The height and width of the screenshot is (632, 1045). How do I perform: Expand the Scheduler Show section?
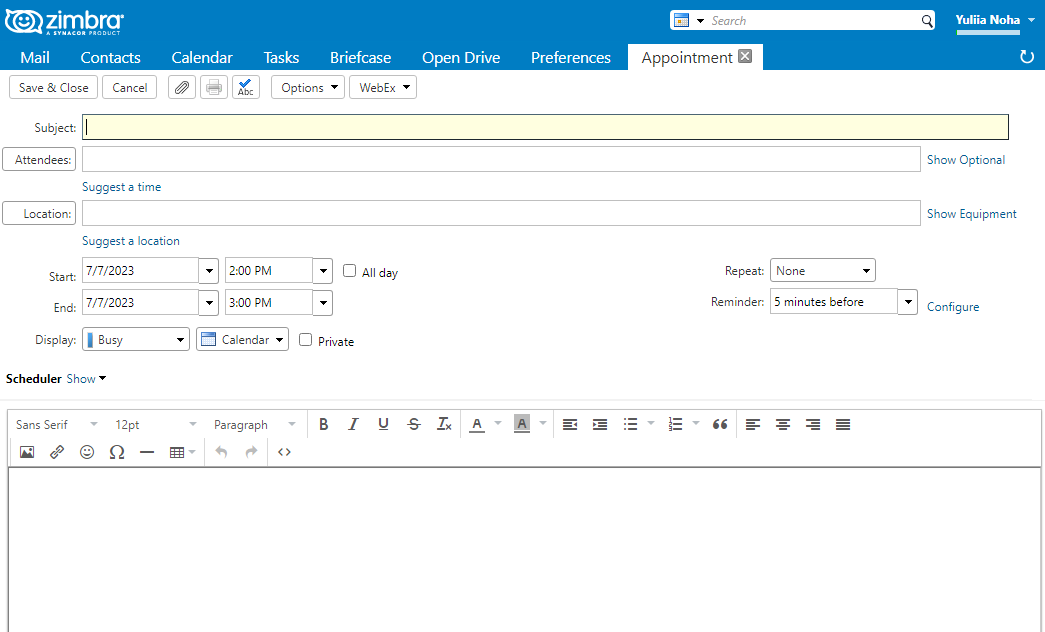pyautogui.click(x=87, y=379)
